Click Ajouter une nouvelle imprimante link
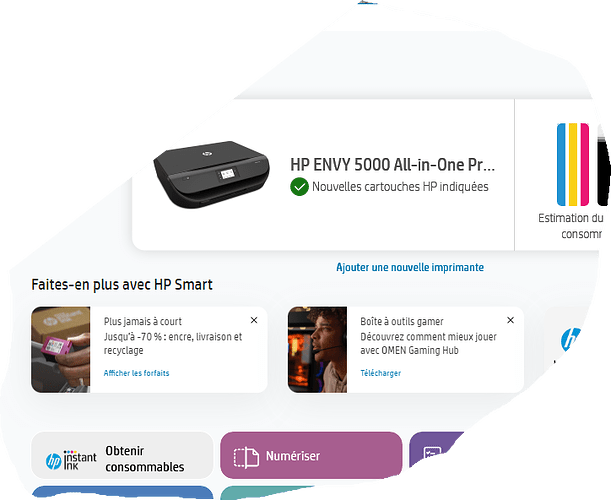Screen dimensions: 611x500 [x=410, y=267]
